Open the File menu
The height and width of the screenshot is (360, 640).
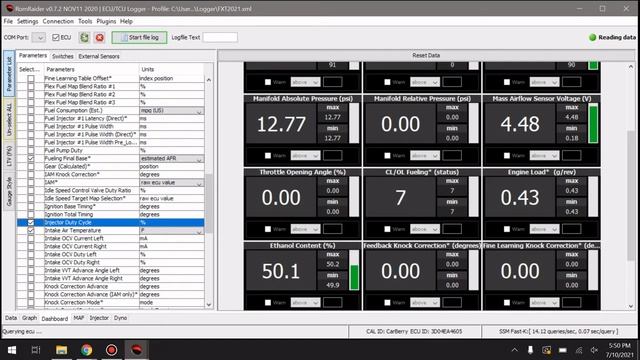point(8,21)
